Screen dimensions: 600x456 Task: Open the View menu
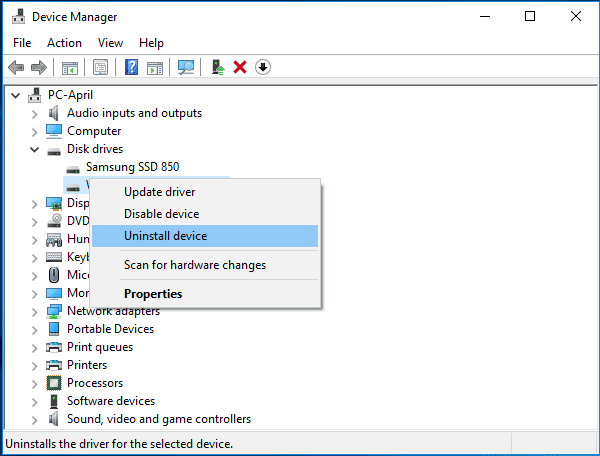click(110, 43)
